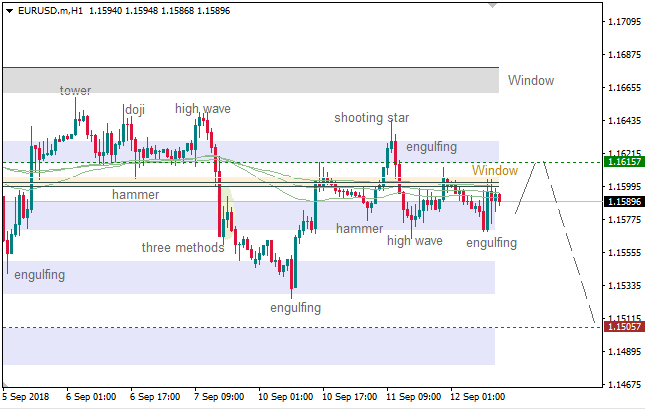
Task: Select the engulfing label beneath shooting star
Action: point(431,145)
